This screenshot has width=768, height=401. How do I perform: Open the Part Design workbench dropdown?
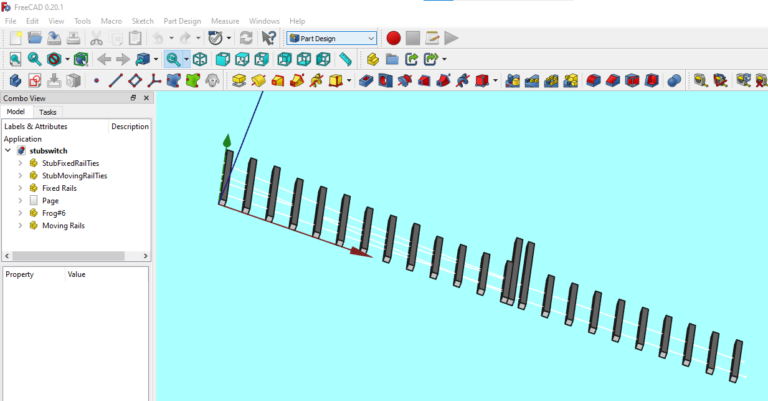[332, 38]
